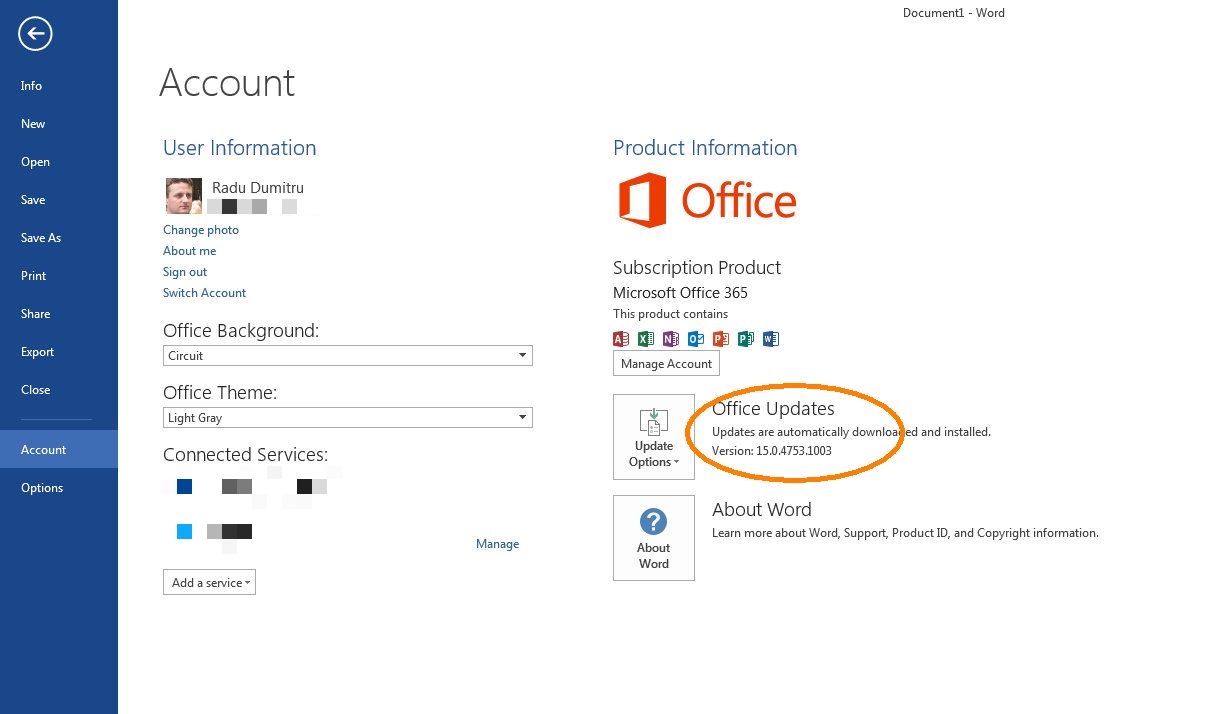This screenshot has width=1209, height=714.
Task: Click the Product Information heading
Action: coord(705,148)
